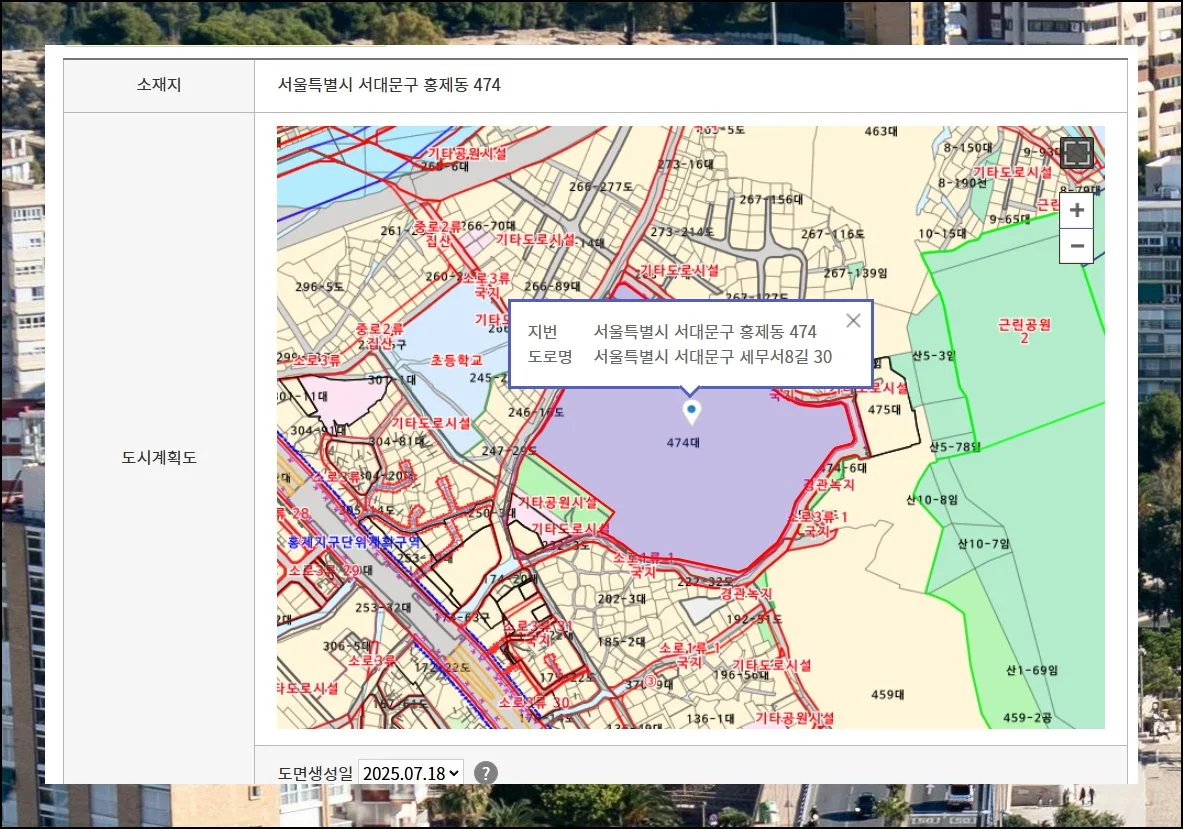This screenshot has width=1183, height=829.
Task: Click parcel 463대 at the map top
Action: pos(883,131)
